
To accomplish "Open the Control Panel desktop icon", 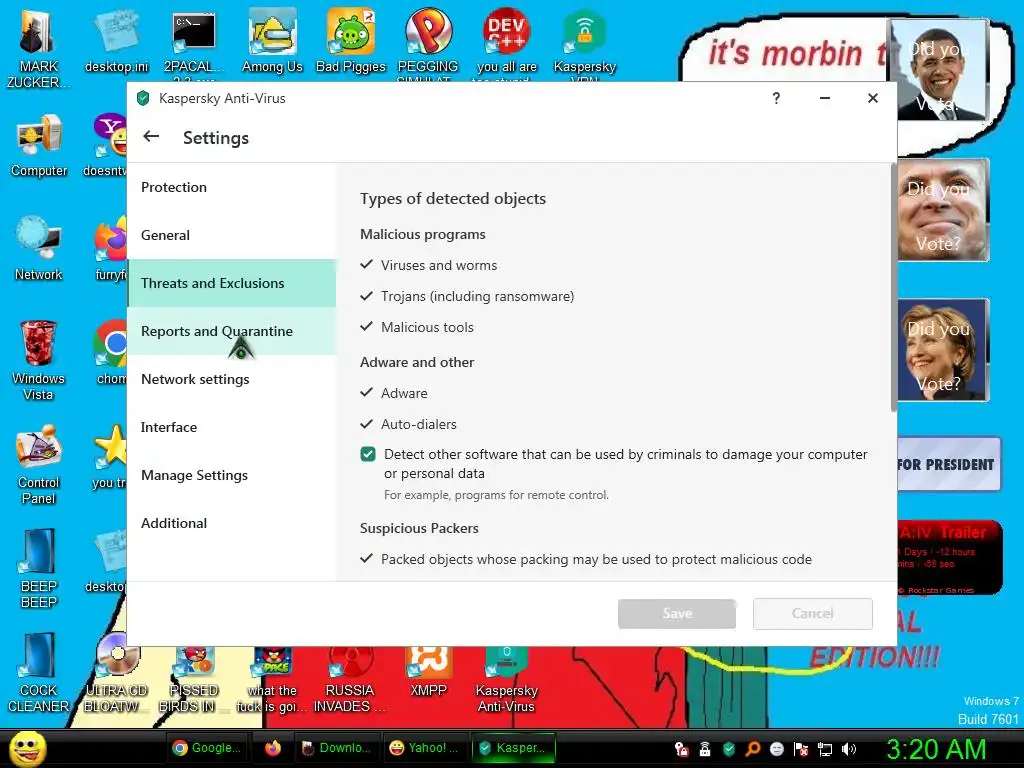I will point(39,464).
